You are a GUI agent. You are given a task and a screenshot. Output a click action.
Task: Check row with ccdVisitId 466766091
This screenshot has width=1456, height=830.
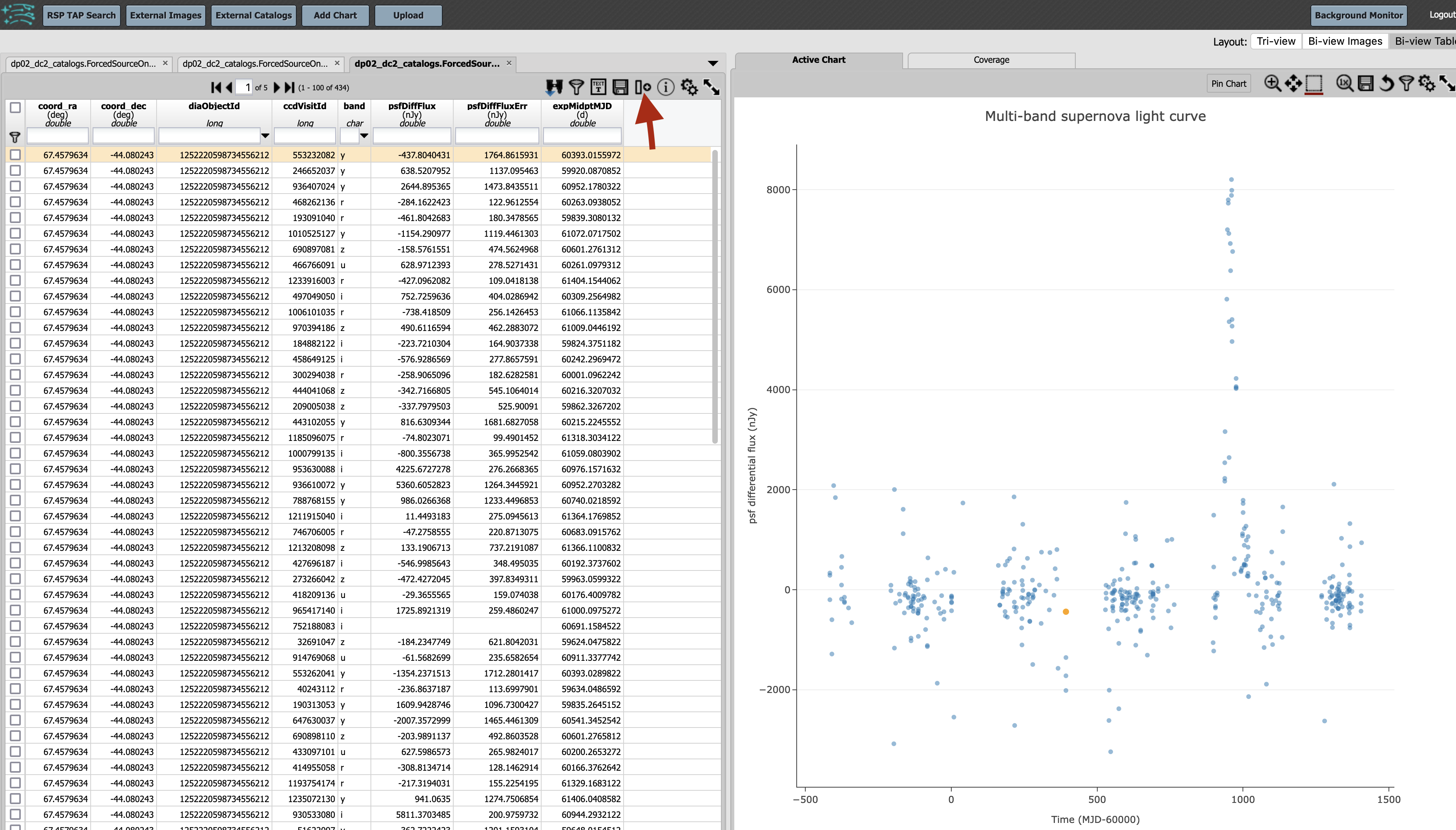(15, 265)
